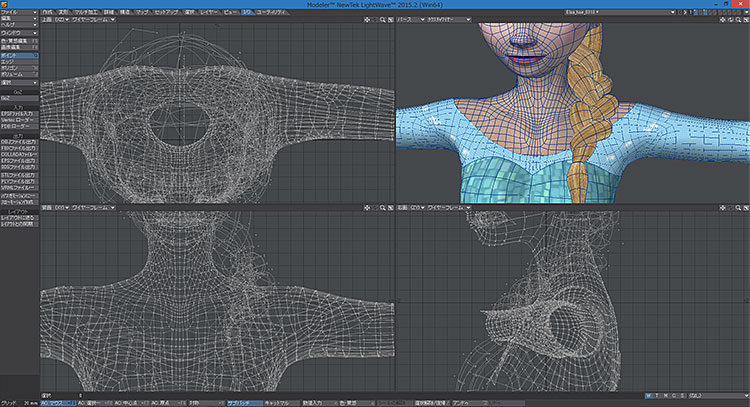Open 画像編集 image editor button
The width and height of the screenshot is (750, 407).
coord(19,47)
